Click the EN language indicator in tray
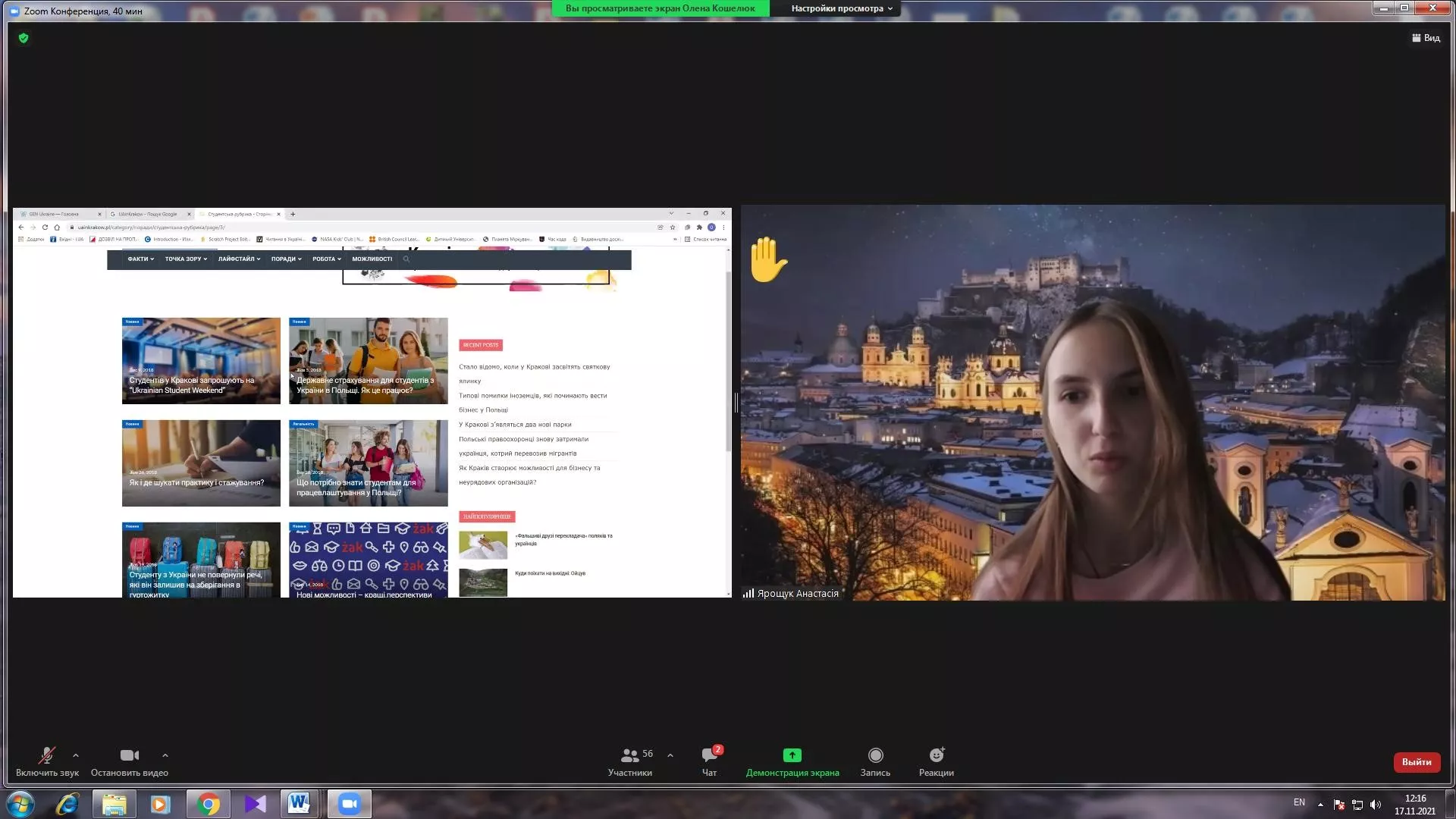 (1299, 802)
